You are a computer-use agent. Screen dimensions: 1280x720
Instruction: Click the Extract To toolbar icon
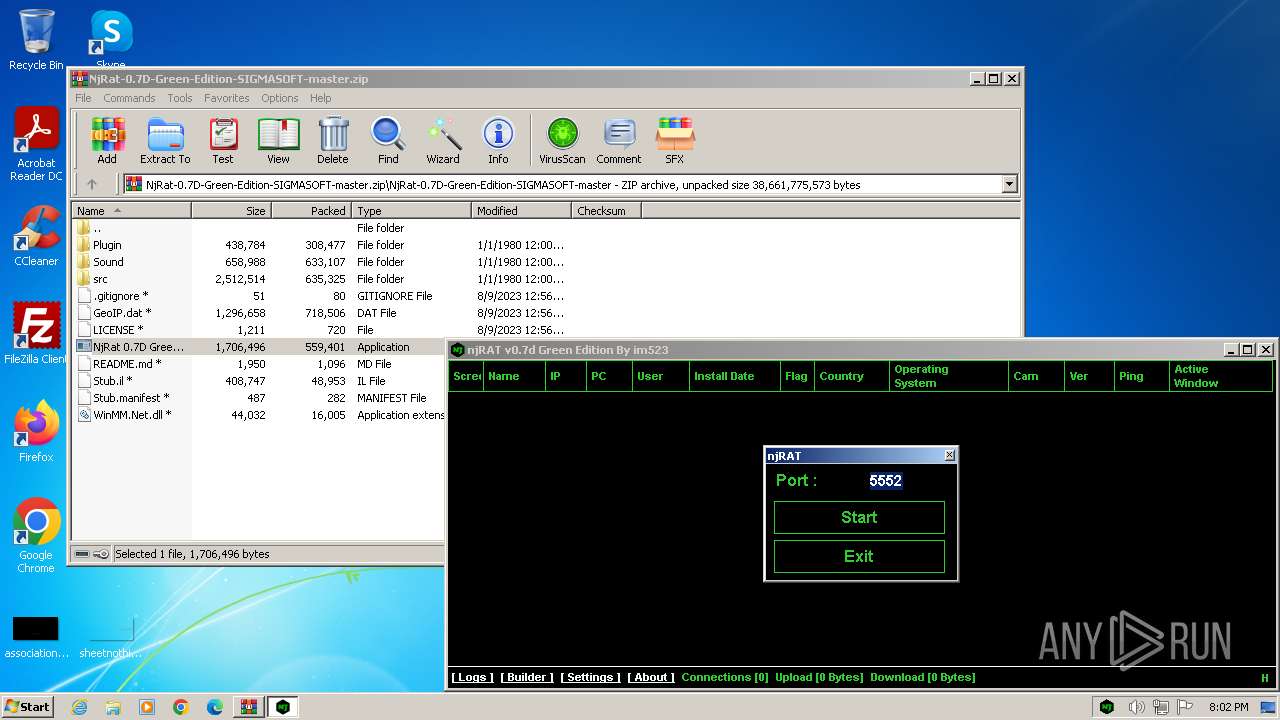(x=165, y=140)
